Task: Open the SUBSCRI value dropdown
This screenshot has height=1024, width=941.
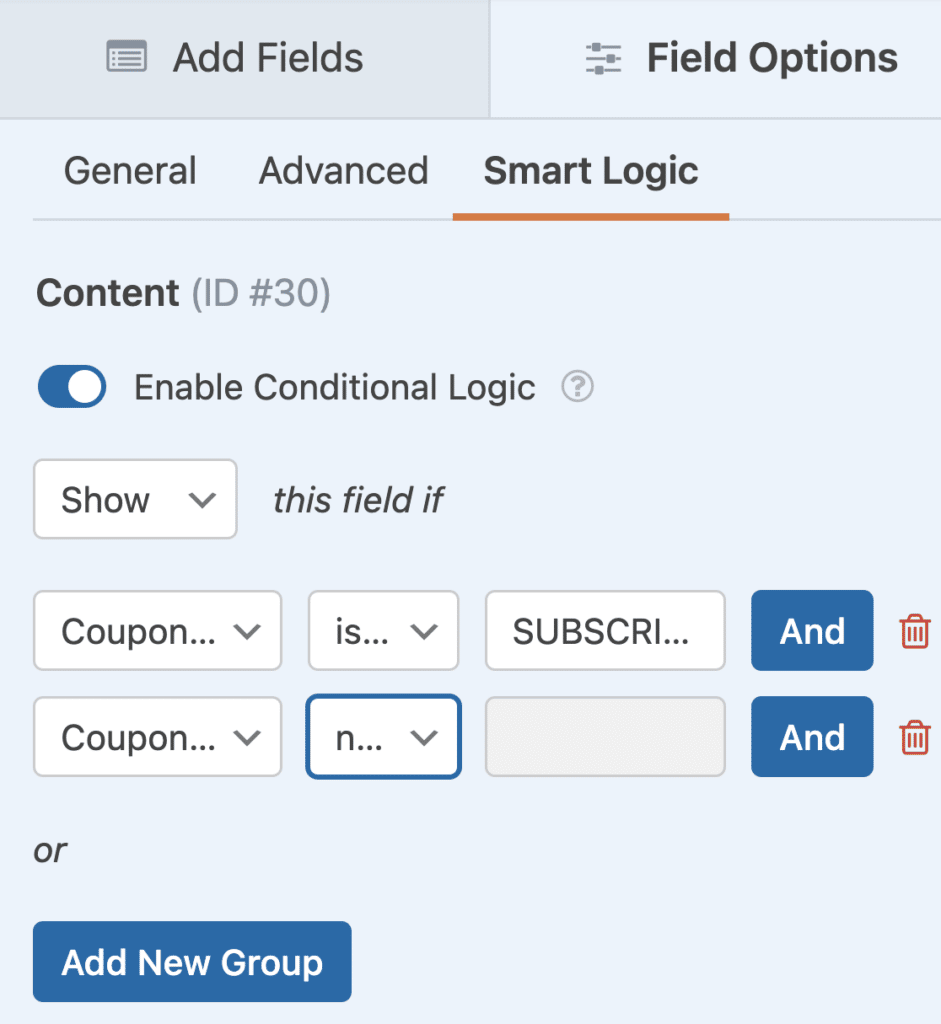Action: tap(604, 631)
